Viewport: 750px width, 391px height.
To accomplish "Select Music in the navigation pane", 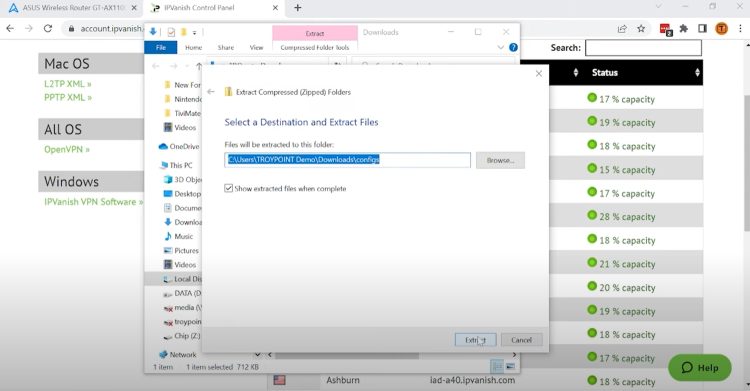I will point(178,236).
